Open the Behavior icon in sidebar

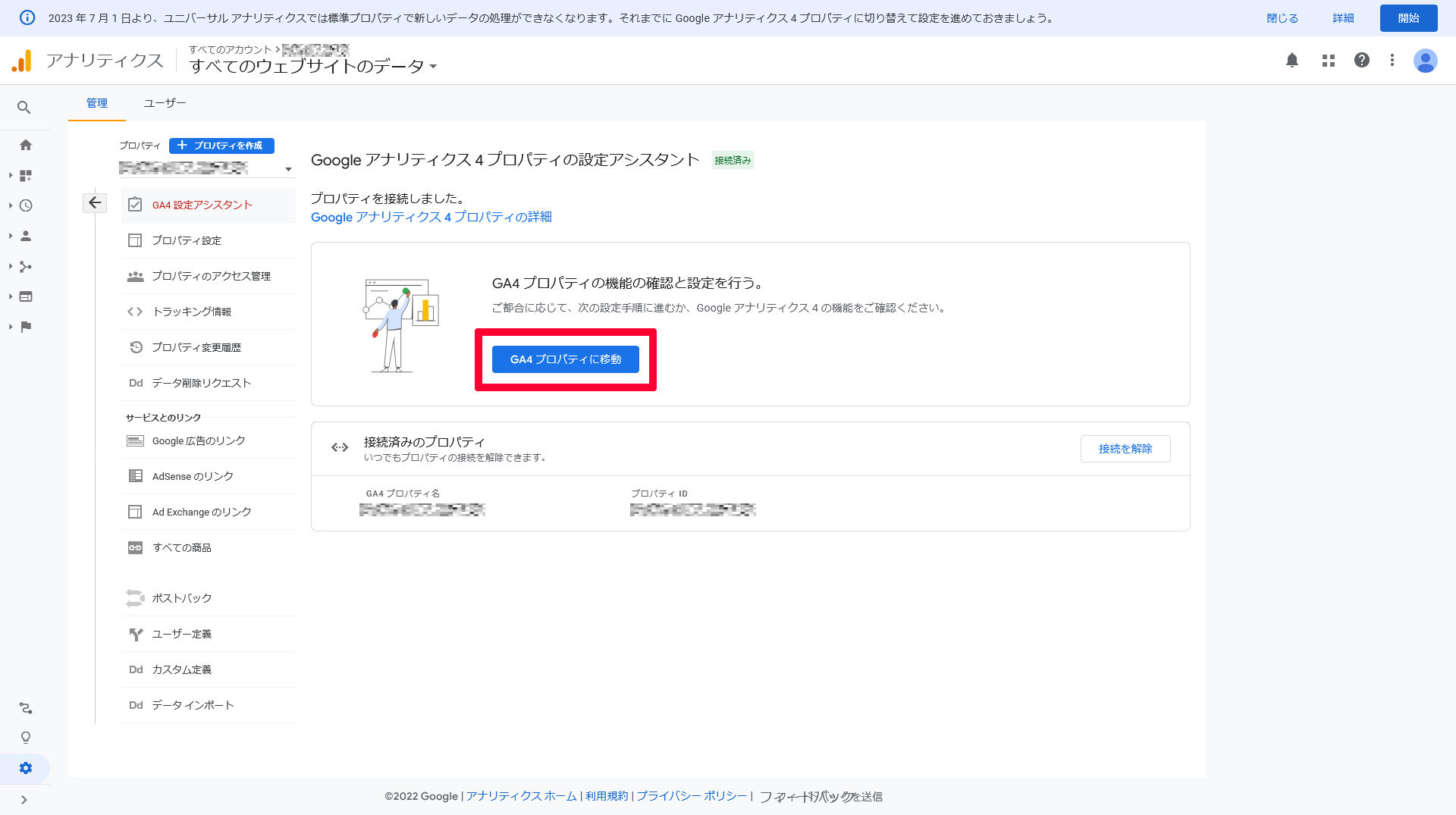(26, 296)
